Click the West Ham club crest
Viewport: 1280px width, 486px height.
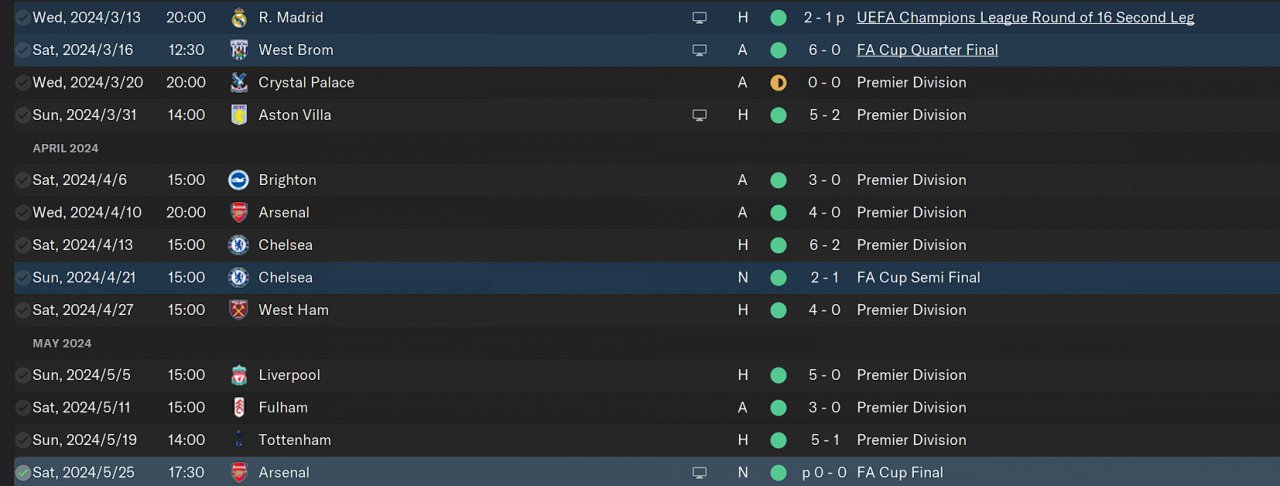(238, 310)
